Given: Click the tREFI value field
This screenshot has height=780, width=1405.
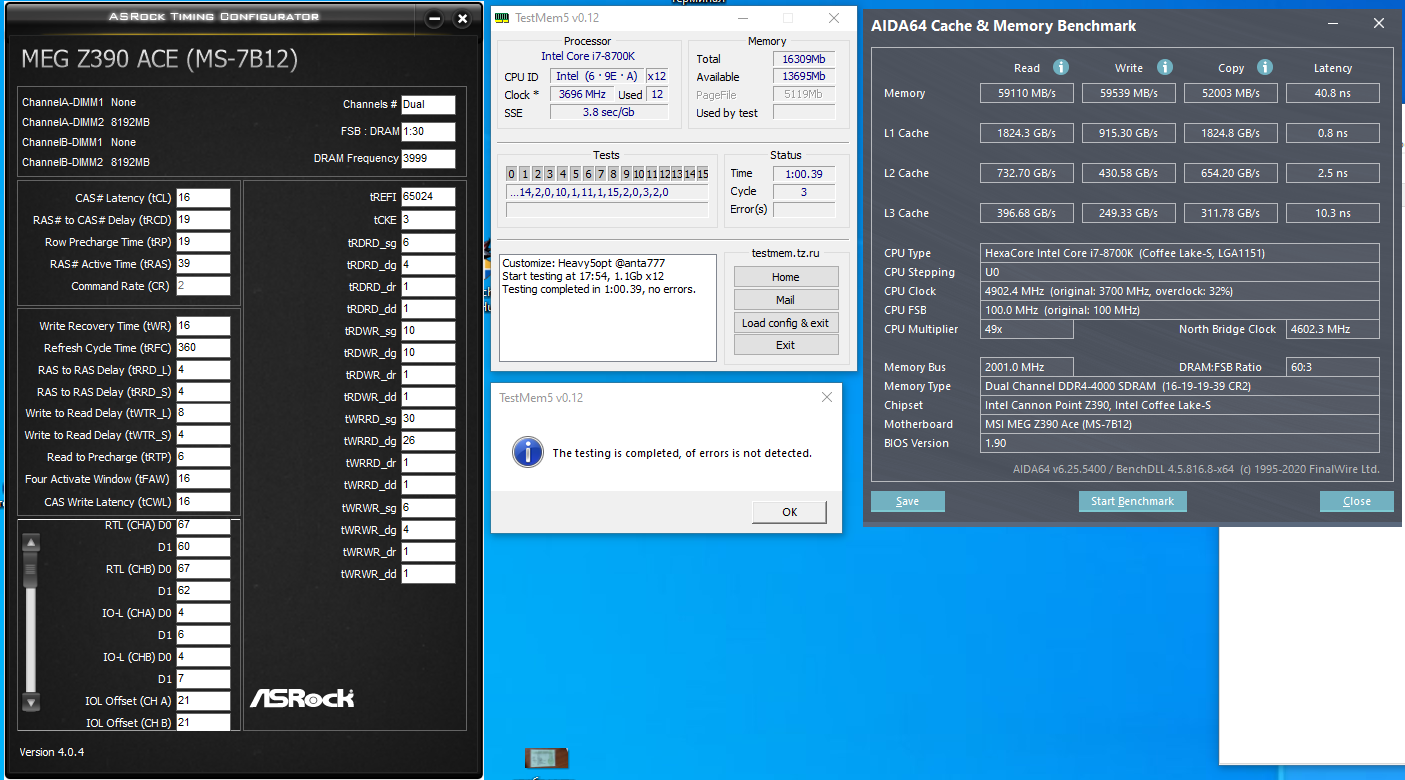Looking at the screenshot, I should pos(428,198).
